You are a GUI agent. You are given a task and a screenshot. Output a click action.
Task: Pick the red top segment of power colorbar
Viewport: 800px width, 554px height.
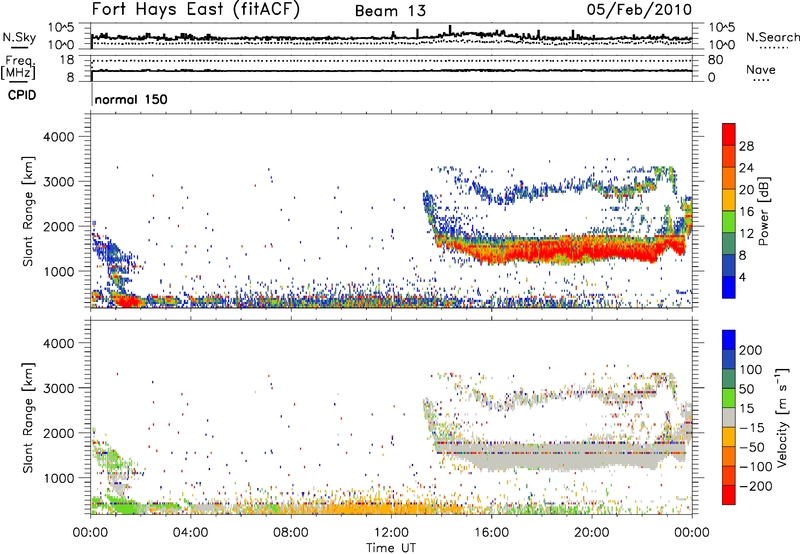click(x=729, y=134)
